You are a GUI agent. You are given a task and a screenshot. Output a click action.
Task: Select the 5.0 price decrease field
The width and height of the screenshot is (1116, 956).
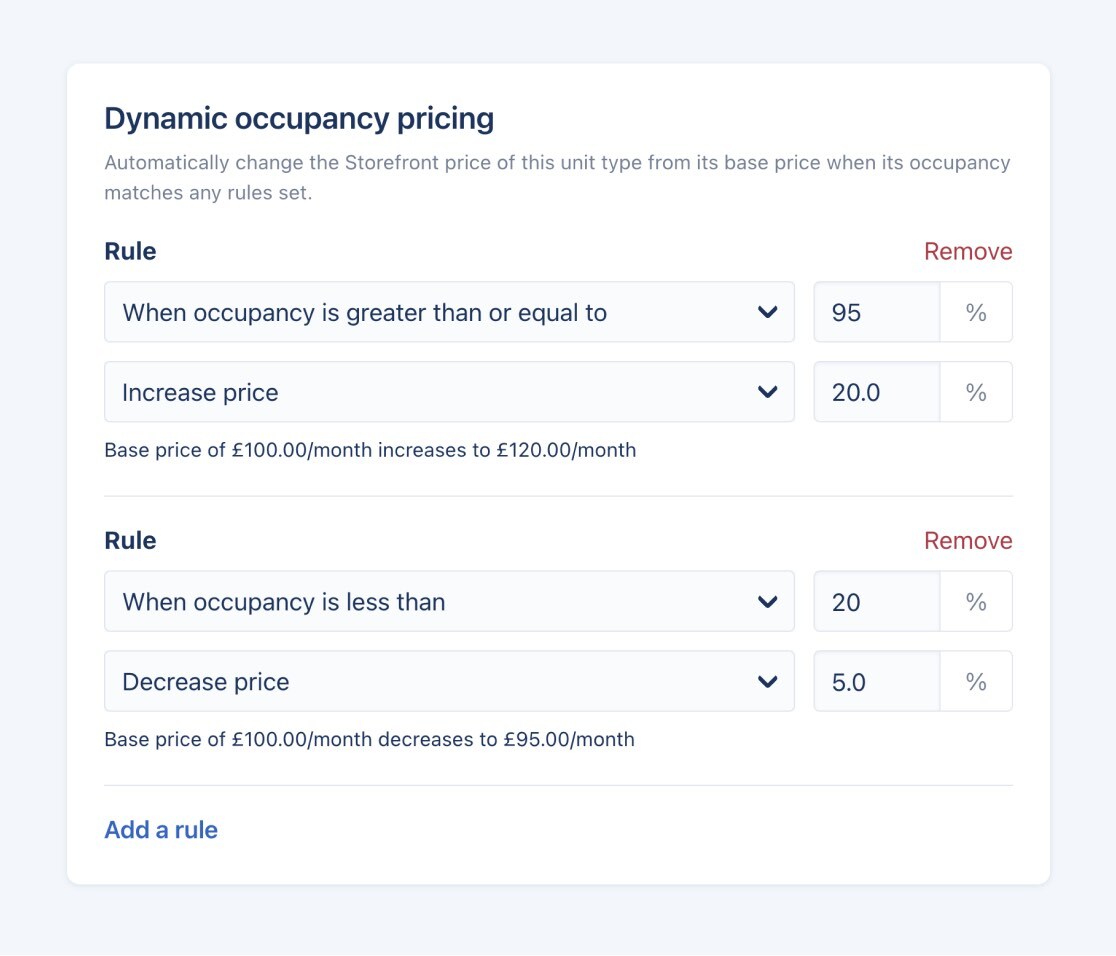[x=876, y=681]
